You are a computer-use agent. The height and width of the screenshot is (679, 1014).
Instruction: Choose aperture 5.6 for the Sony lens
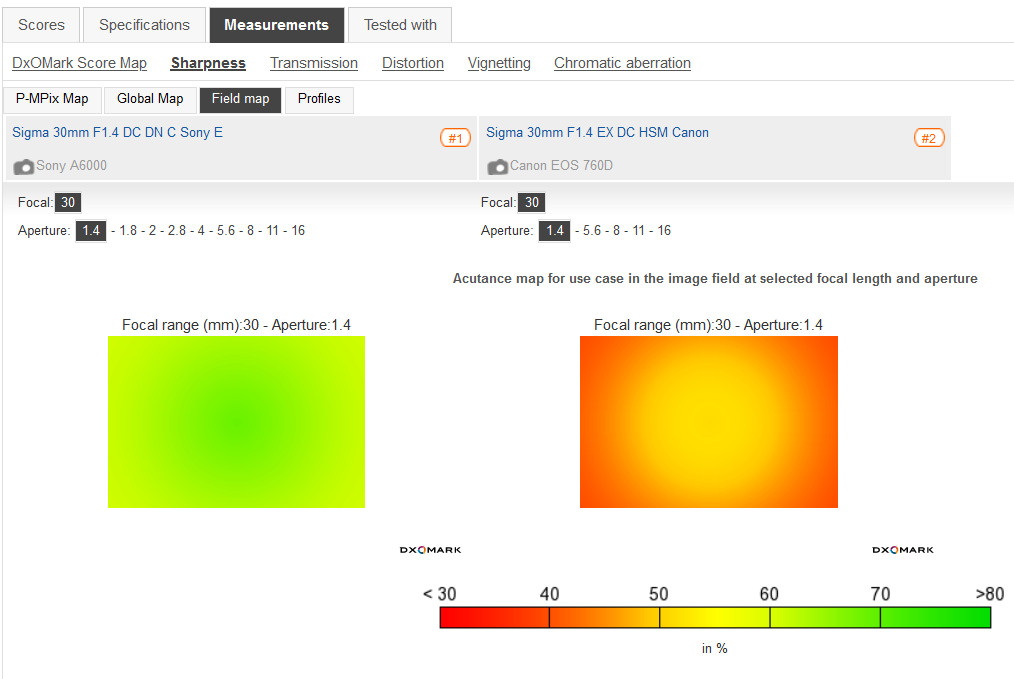226,231
